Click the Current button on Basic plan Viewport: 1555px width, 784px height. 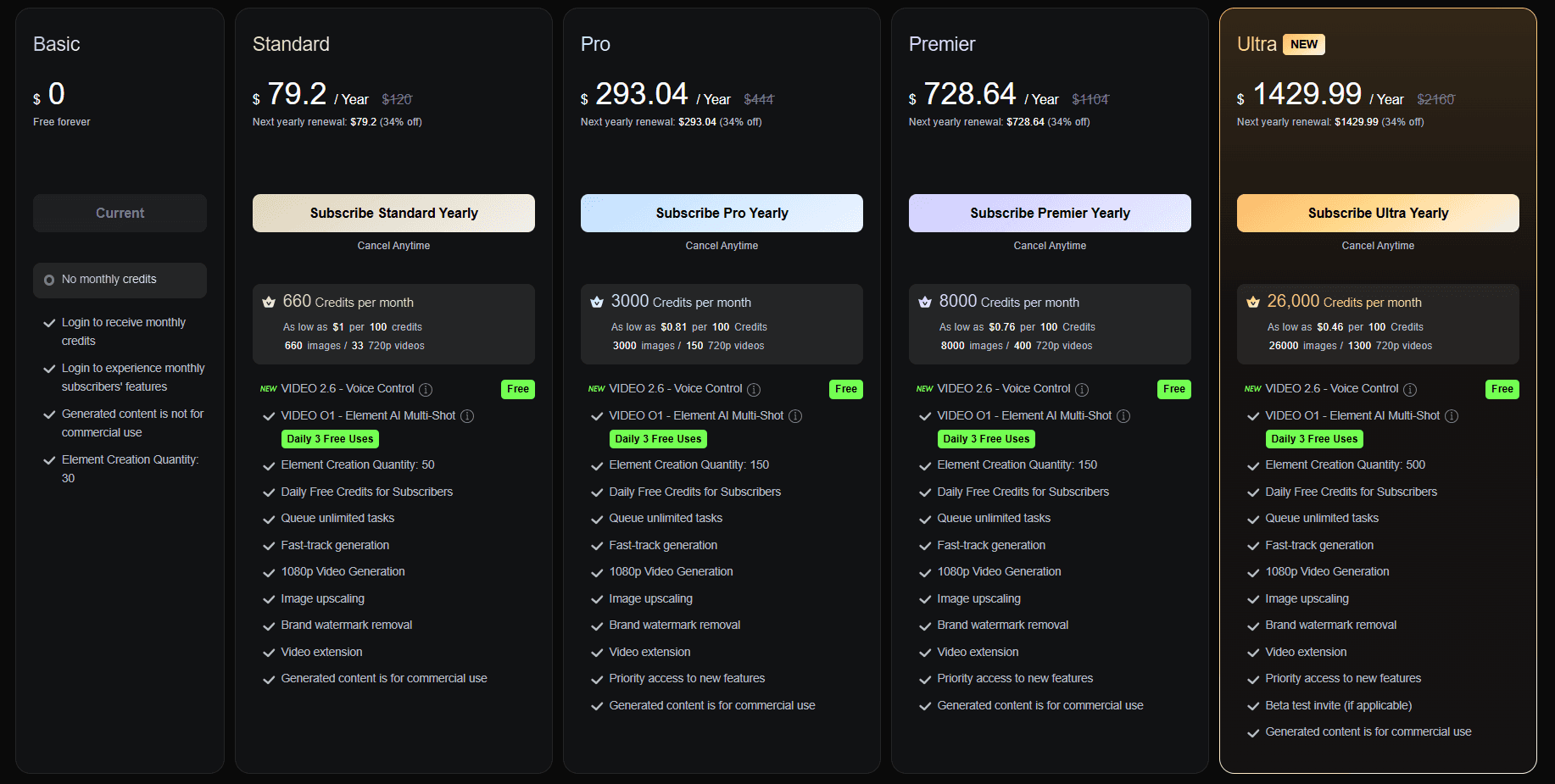coord(120,214)
